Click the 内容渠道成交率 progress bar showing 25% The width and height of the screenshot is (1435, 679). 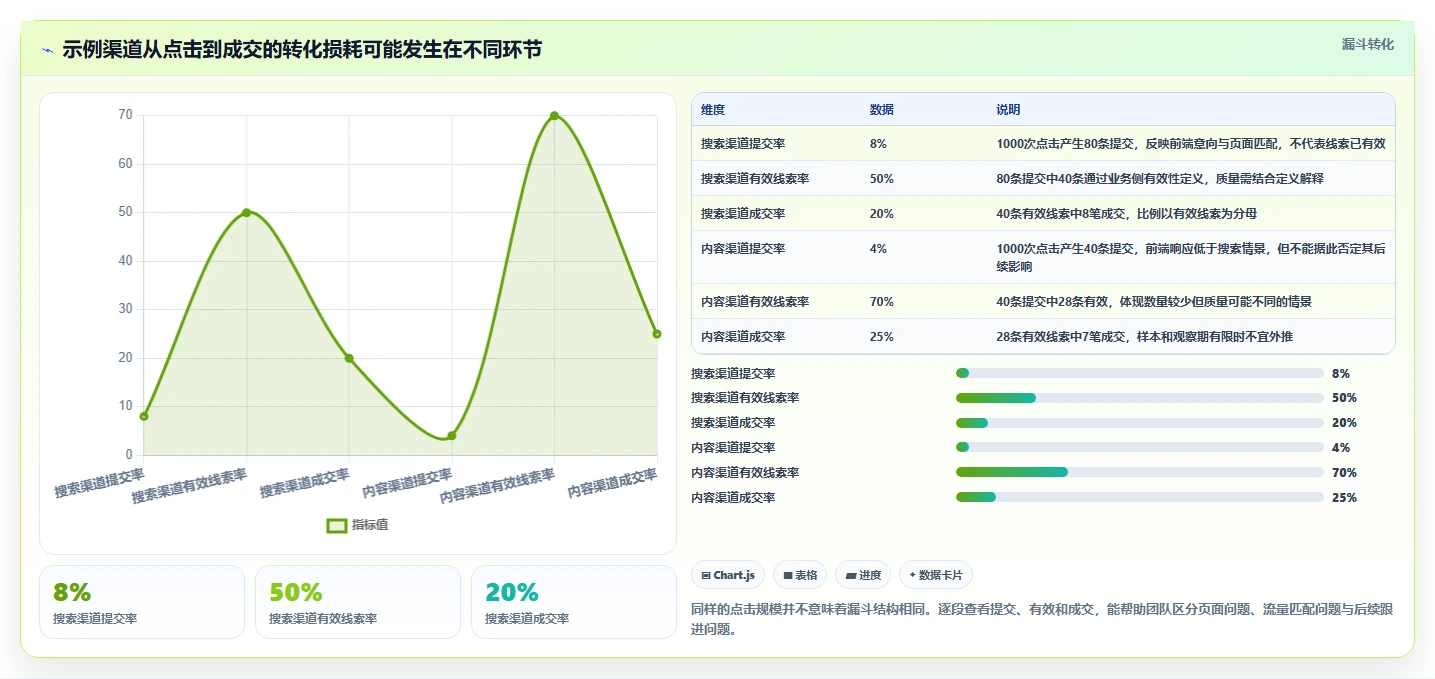pos(1140,497)
